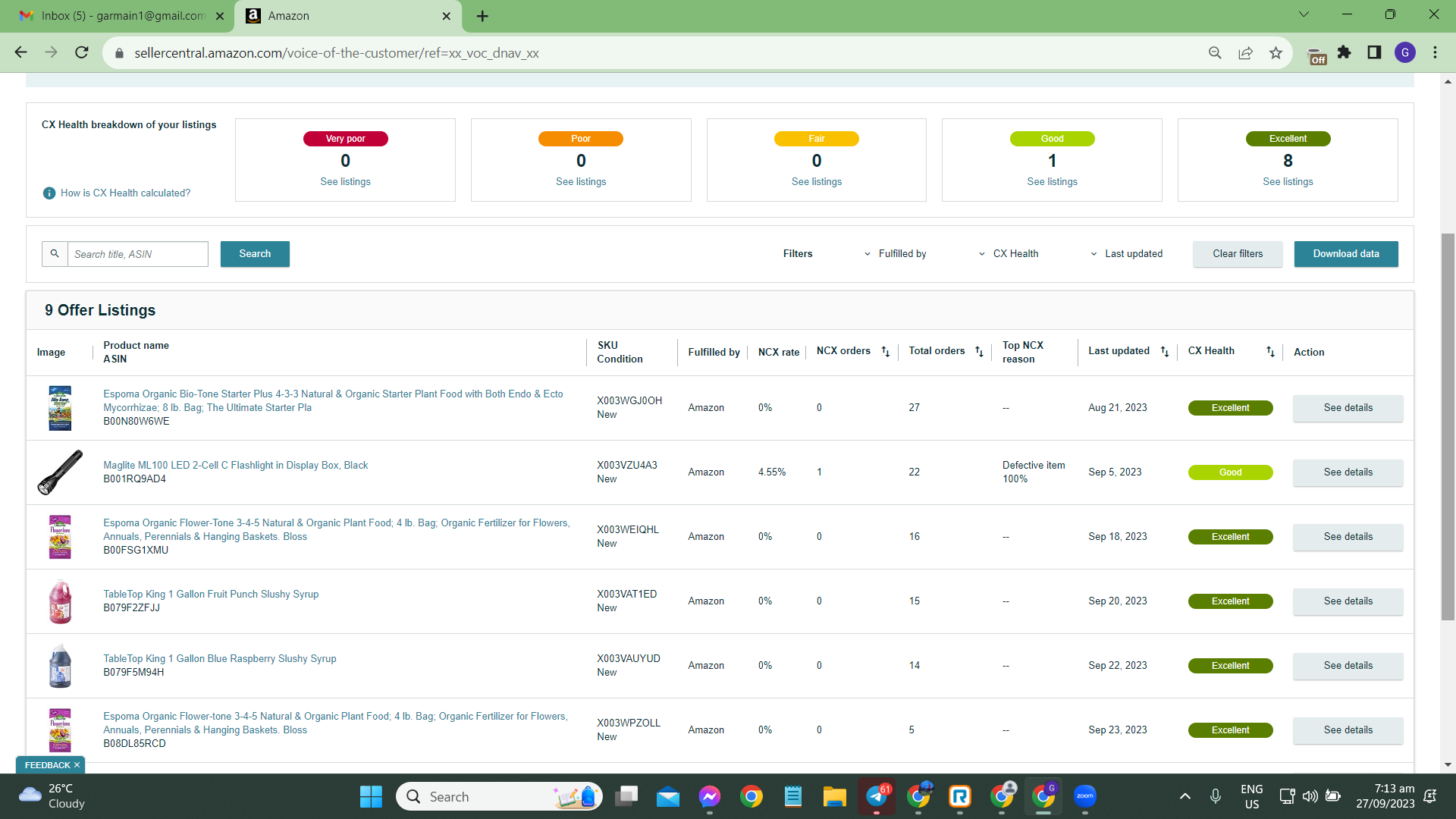Open Messenger from the taskbar
1456x819 pixels.
(710, 796)
